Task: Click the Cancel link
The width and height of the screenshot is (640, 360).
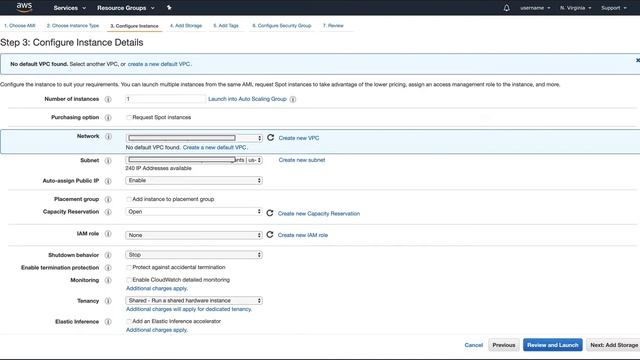Action: point(473,345)
